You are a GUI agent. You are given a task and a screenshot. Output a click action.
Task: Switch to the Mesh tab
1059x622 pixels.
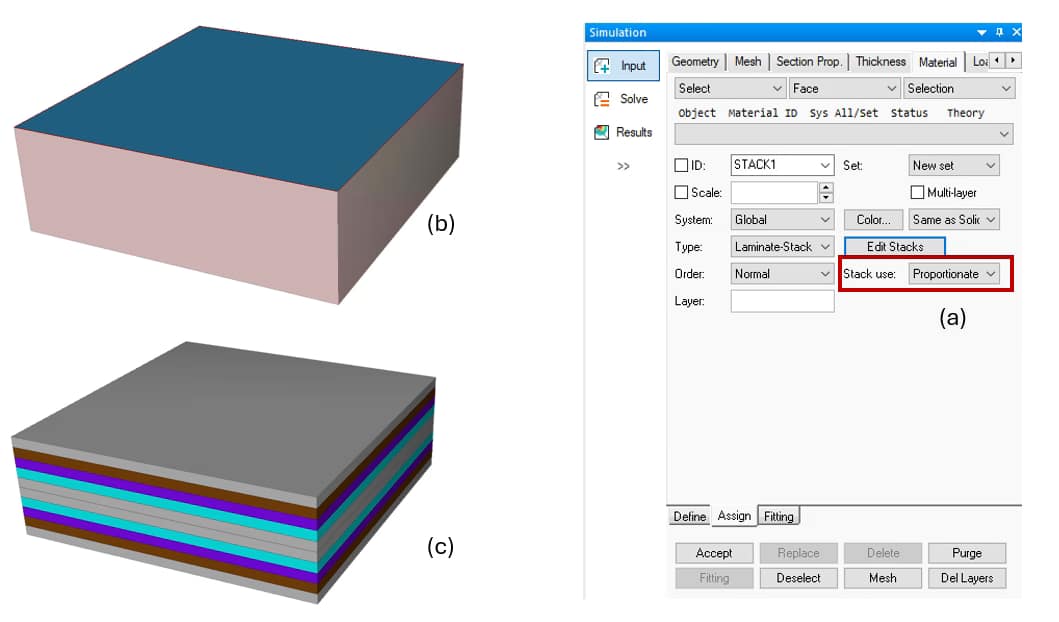747,62
